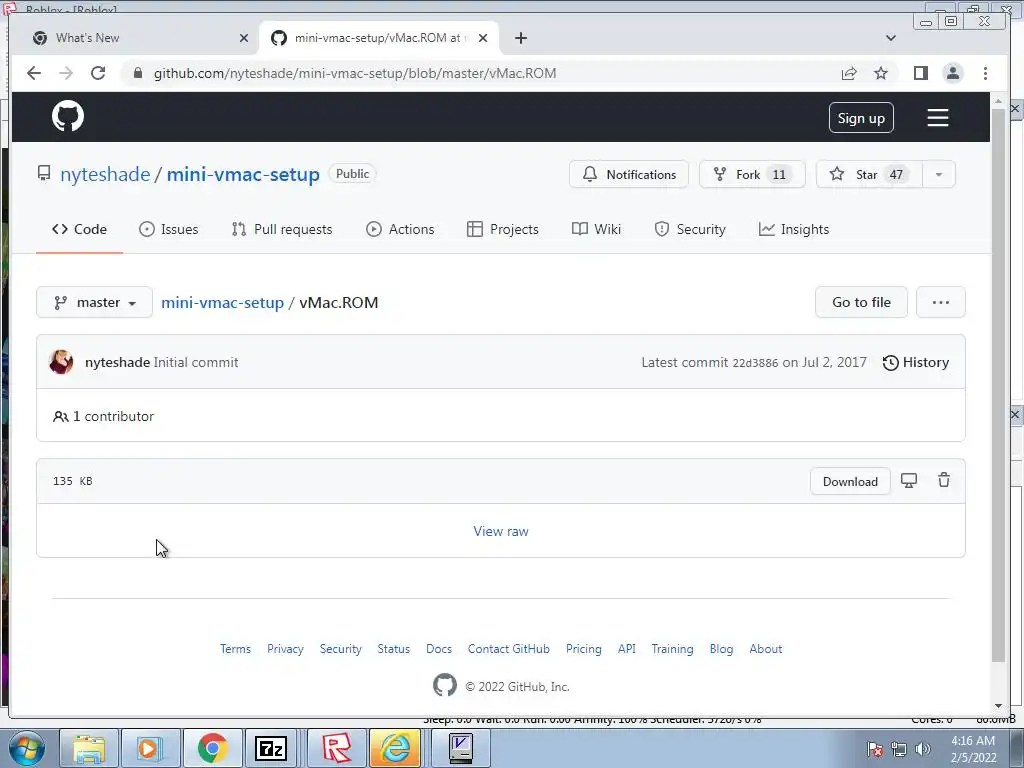Viewport: 1024px width, 768px height.
Task: Star the repository
Action: (x=869, y=174)
